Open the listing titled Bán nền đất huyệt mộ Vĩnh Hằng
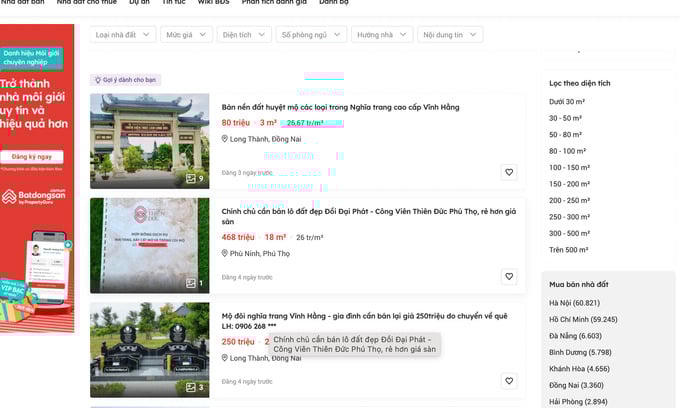Viewport: 680px width, 408px height. pos(340,107)
